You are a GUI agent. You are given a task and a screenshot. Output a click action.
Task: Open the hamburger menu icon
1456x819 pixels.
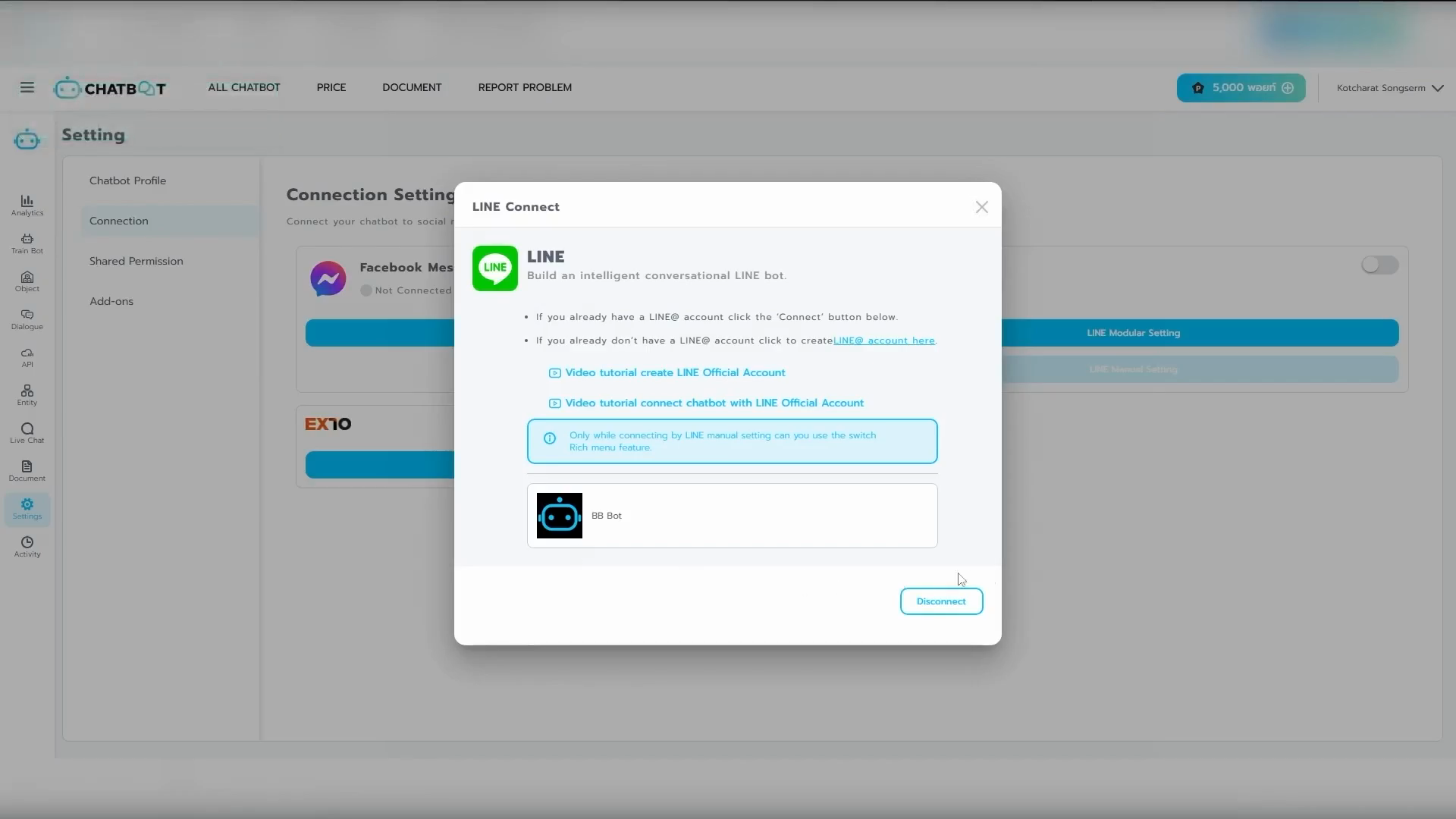pyautogui.click(x=27, y=87)
